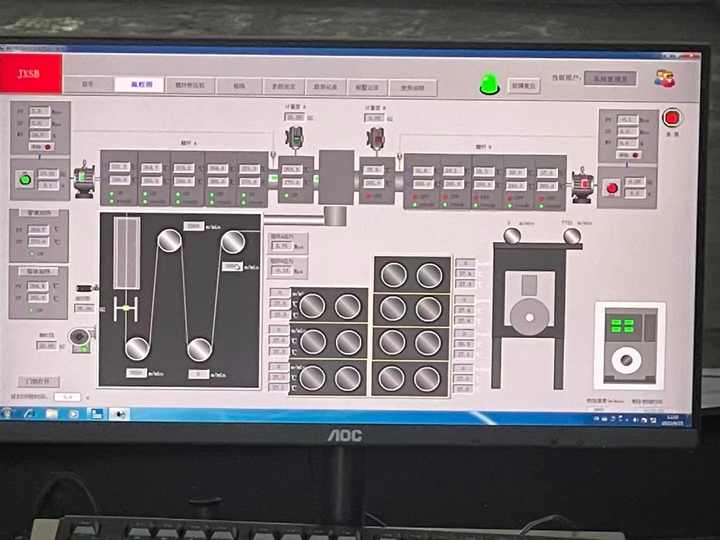Click left roller atop the winder frame
Viewport: 720px width, 540px height.
512,236
